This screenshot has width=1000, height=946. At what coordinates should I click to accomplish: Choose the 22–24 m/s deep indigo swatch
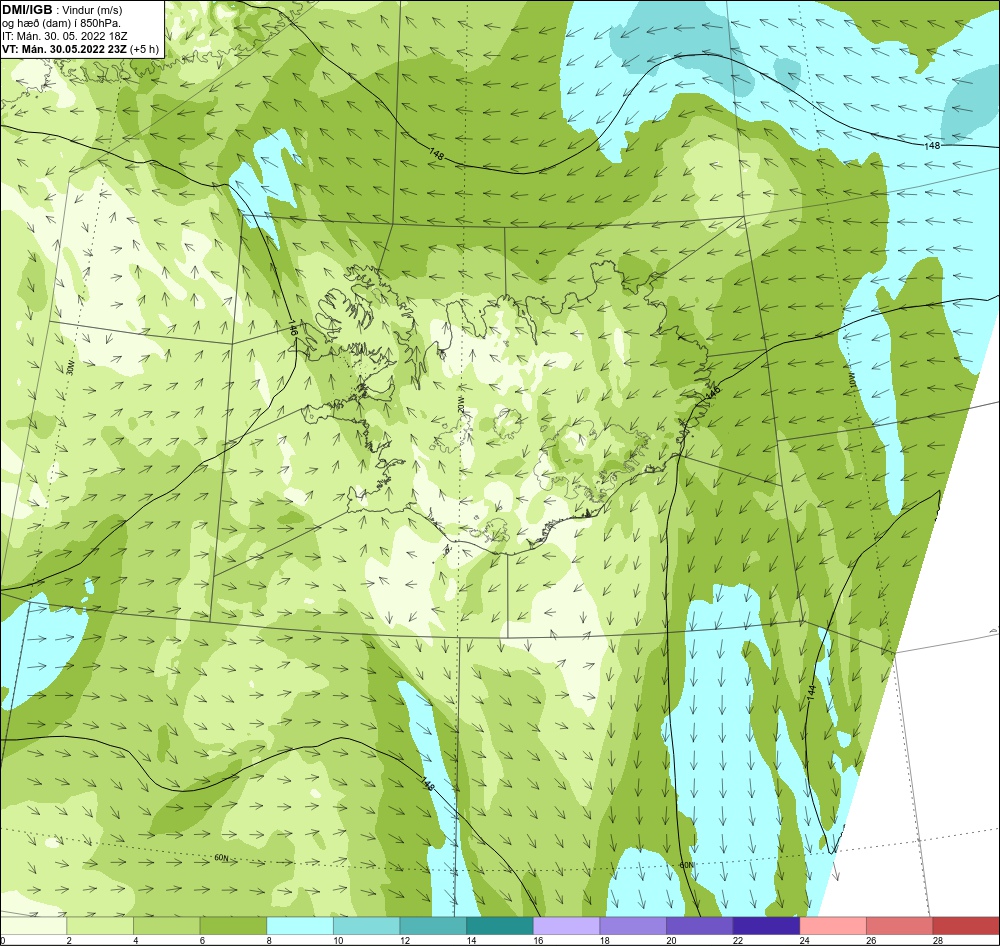click(x=767, y=926)
